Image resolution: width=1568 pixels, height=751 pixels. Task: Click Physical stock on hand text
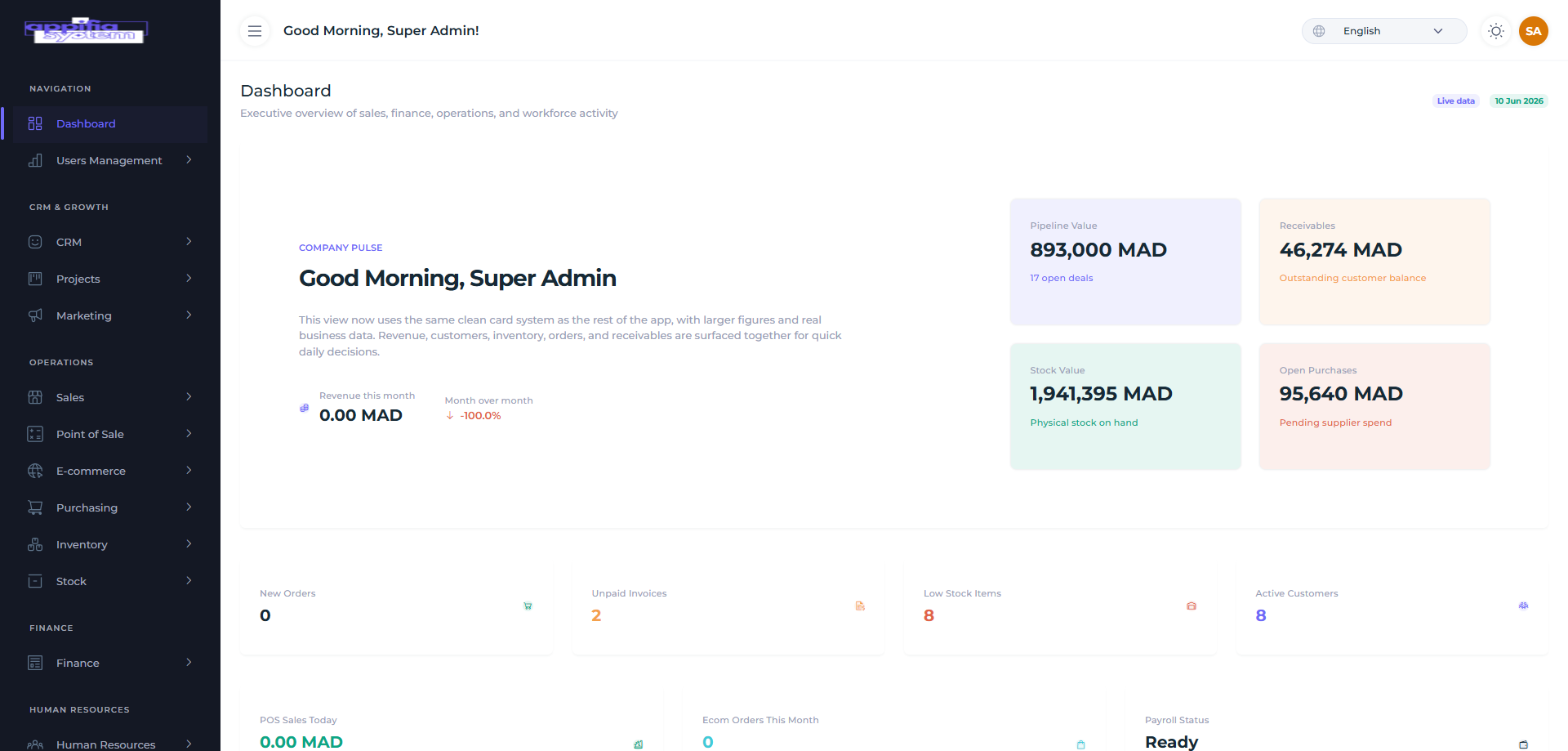tap(1084, 422)
